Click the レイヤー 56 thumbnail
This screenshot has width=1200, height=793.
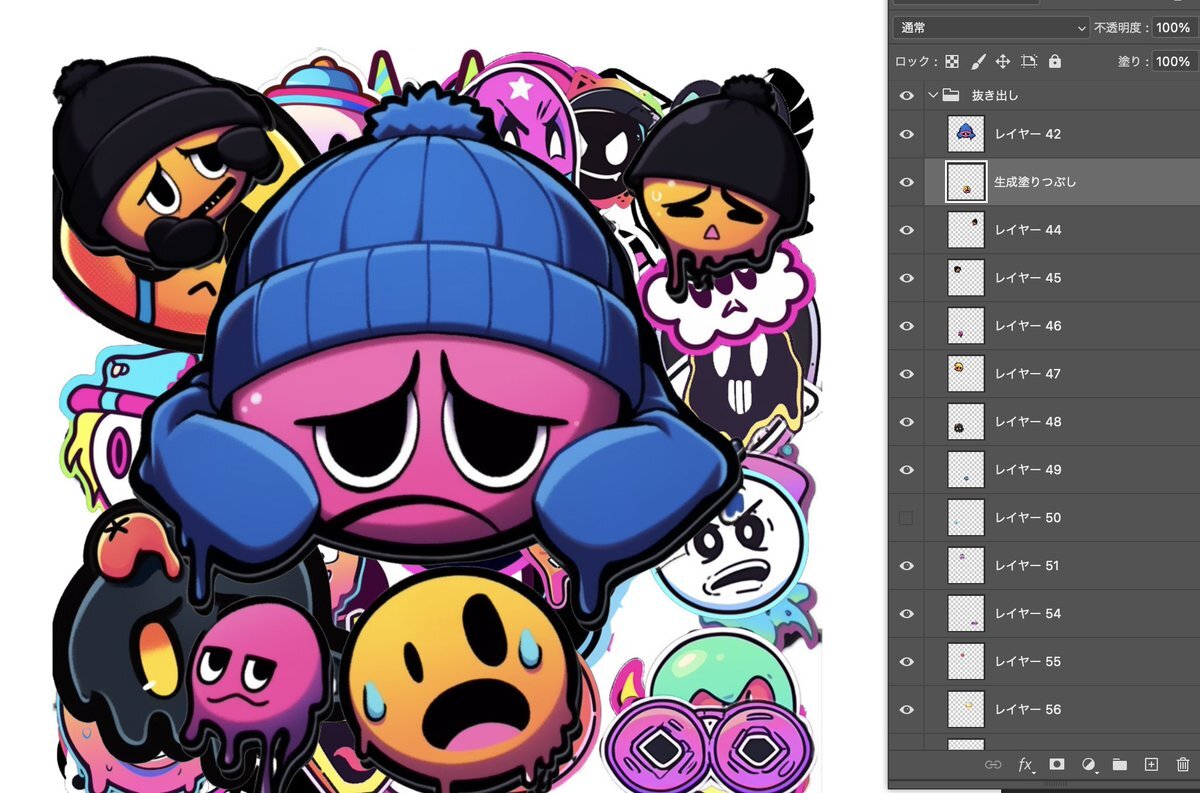pos(966,710)
